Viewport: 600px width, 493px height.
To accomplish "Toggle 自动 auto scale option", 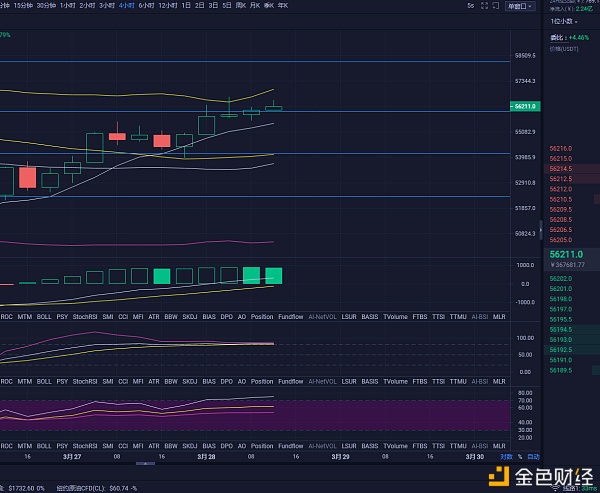I will (x=520, y=457).
